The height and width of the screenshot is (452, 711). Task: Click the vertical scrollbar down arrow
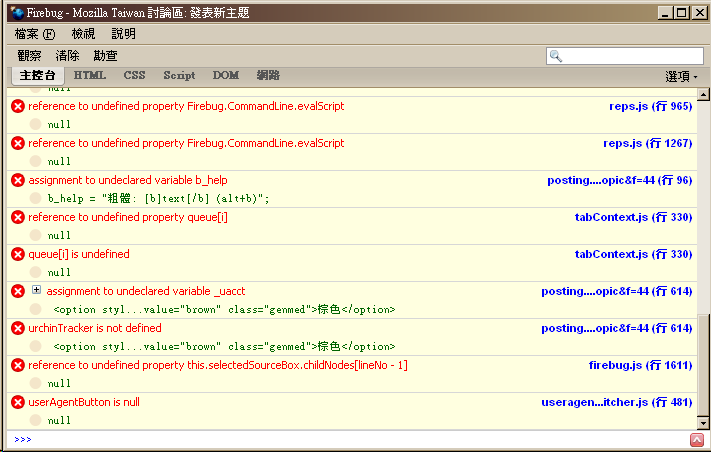703,422
